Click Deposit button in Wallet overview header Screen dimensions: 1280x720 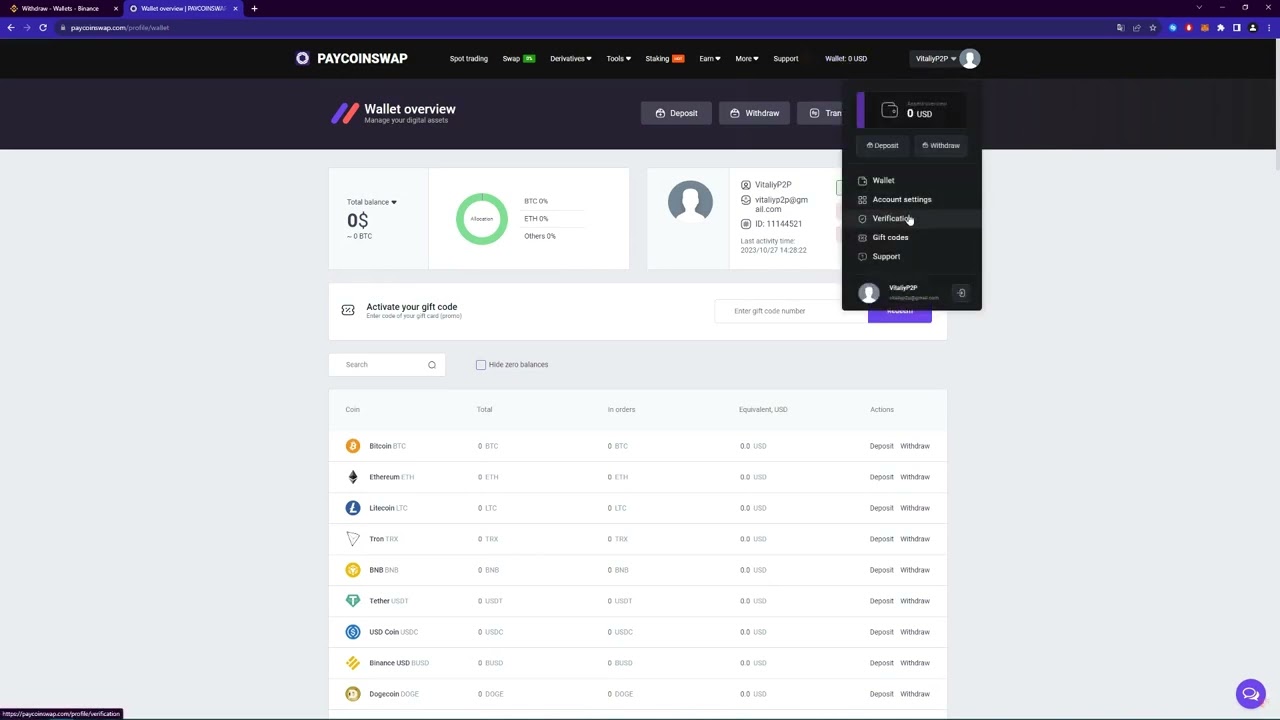pos(676,113)
